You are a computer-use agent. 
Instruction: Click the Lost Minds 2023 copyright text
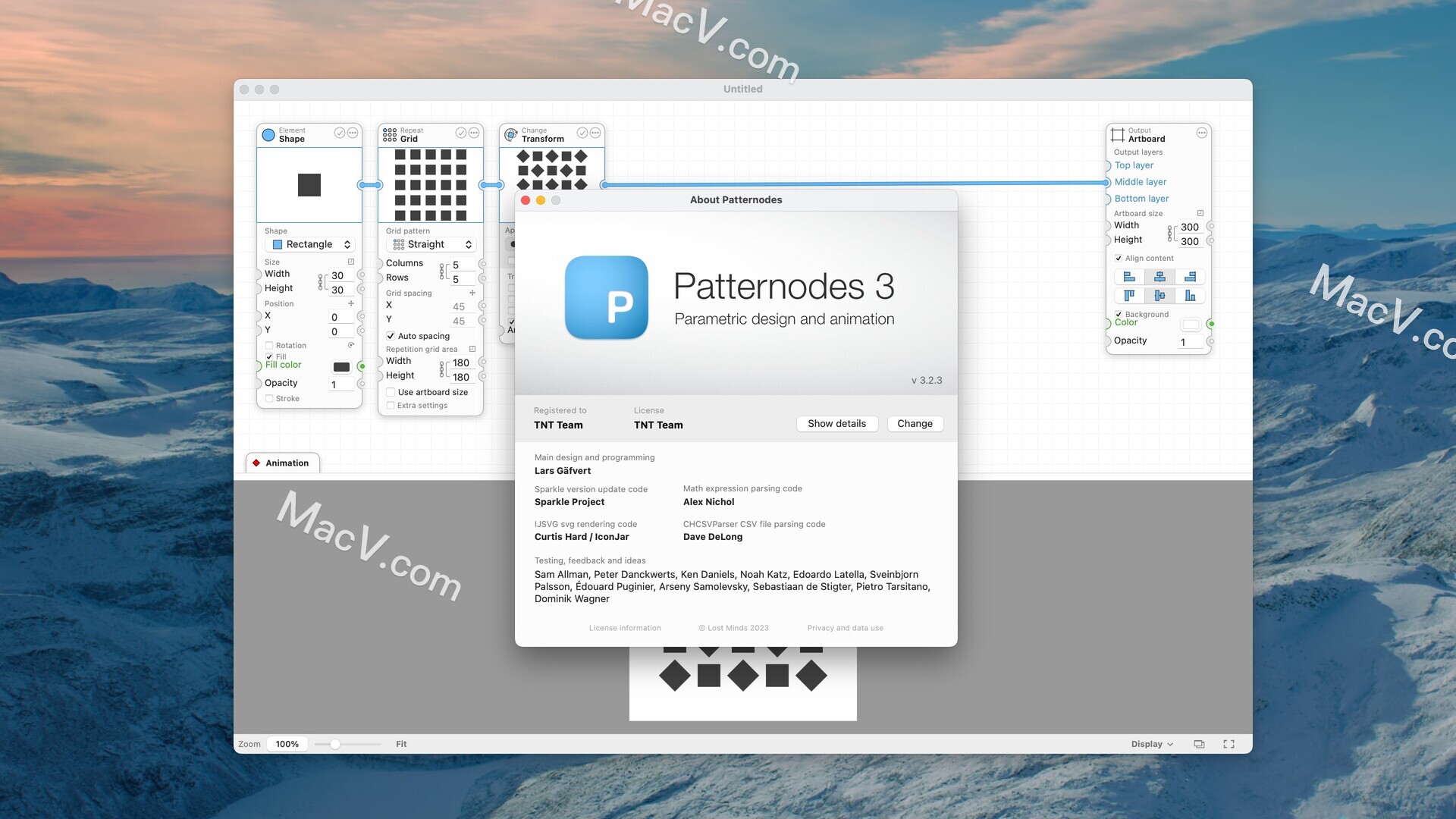733,628
